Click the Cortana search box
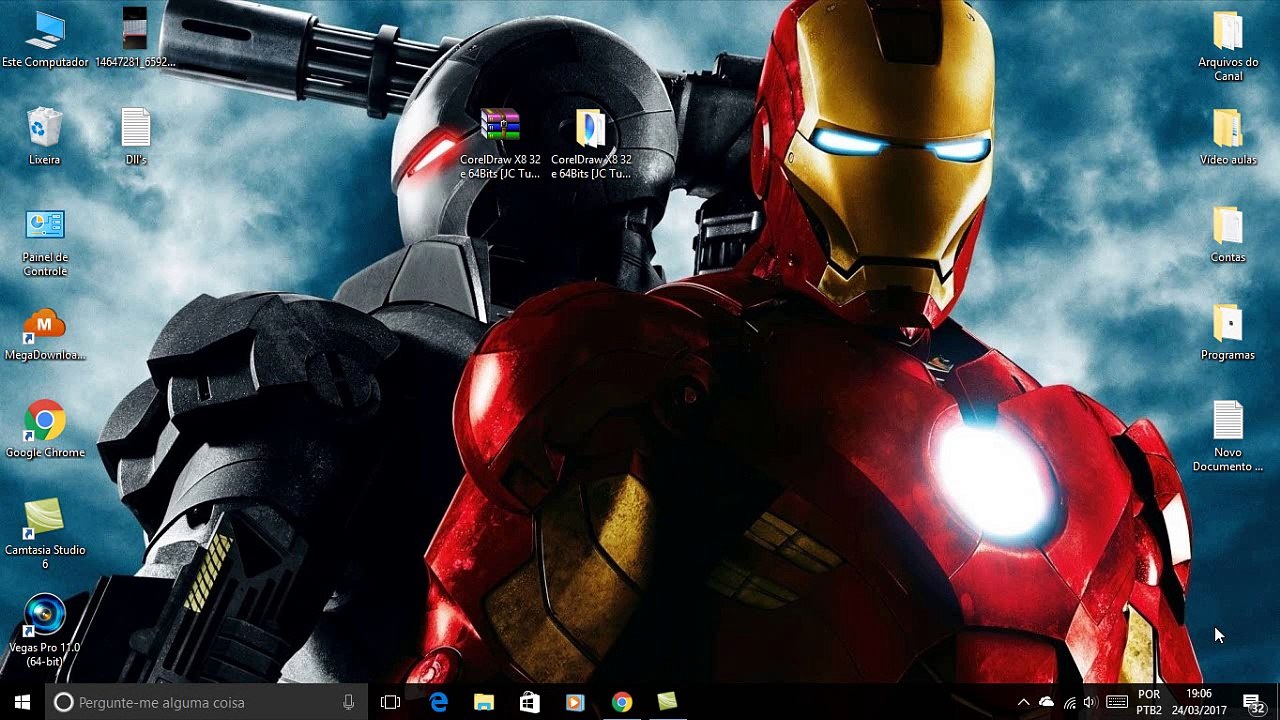Screen dimensions: 1280x720 208,702
